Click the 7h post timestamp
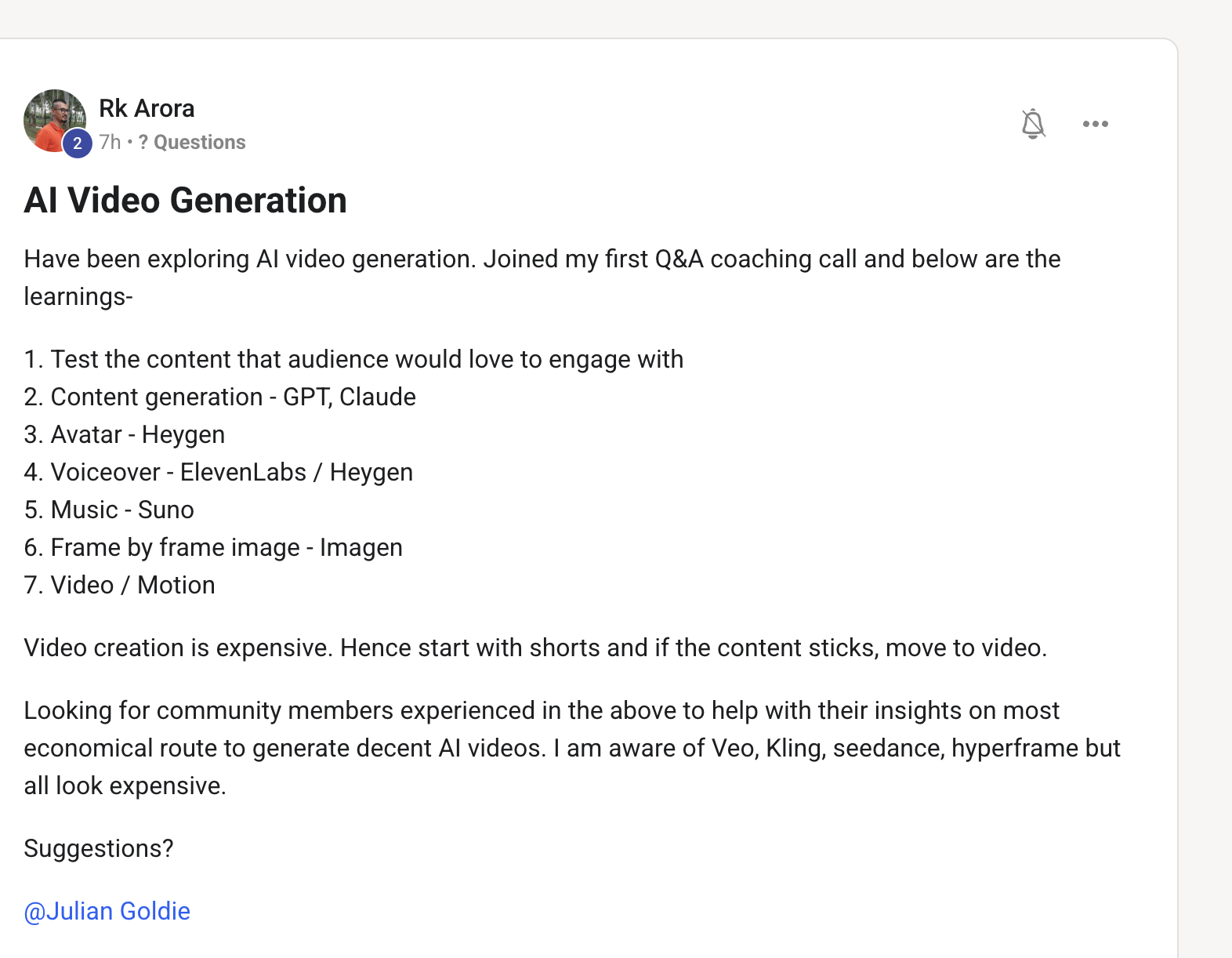Screen dimensions: 1232x958 coord(110,142)
